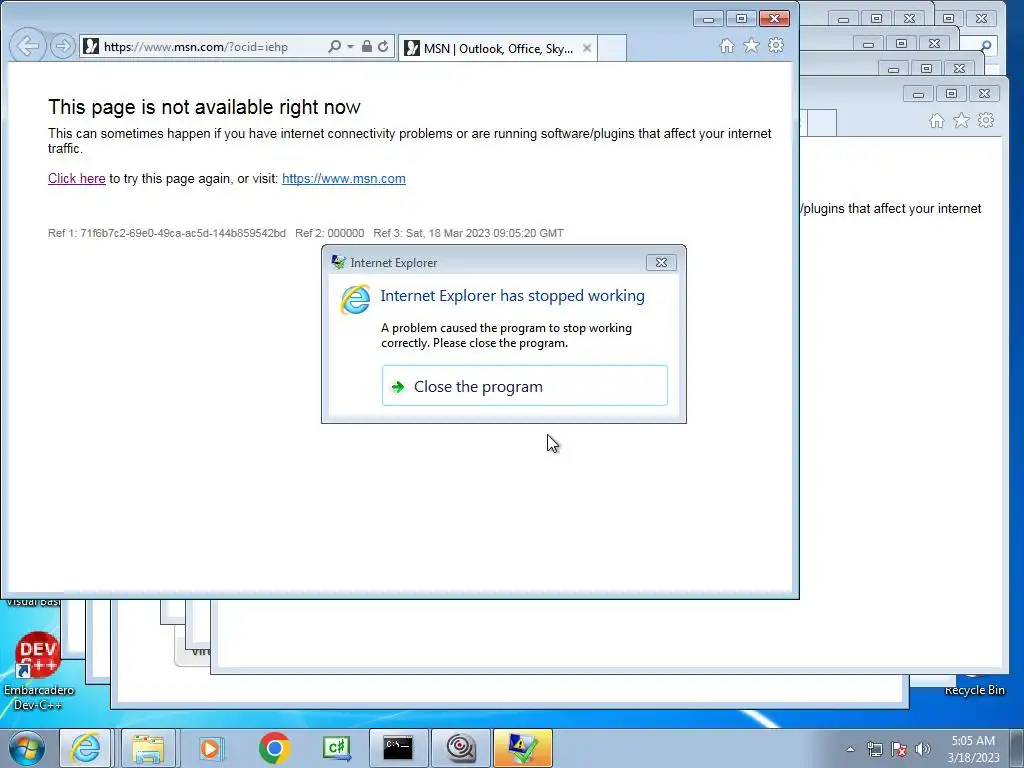Viewport: 1024px width, 768px height.
Task: Launch Windows Media Player from taskbar
Action: click(x=210, y=748)
